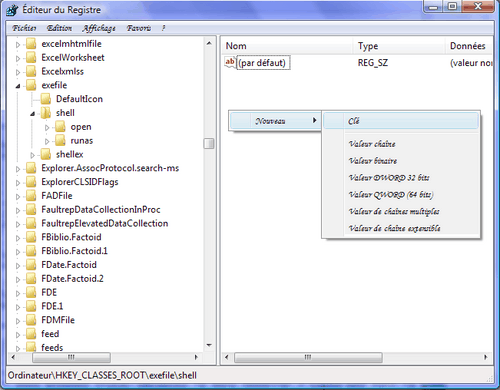Select the feed key

(x=50, y=334)
